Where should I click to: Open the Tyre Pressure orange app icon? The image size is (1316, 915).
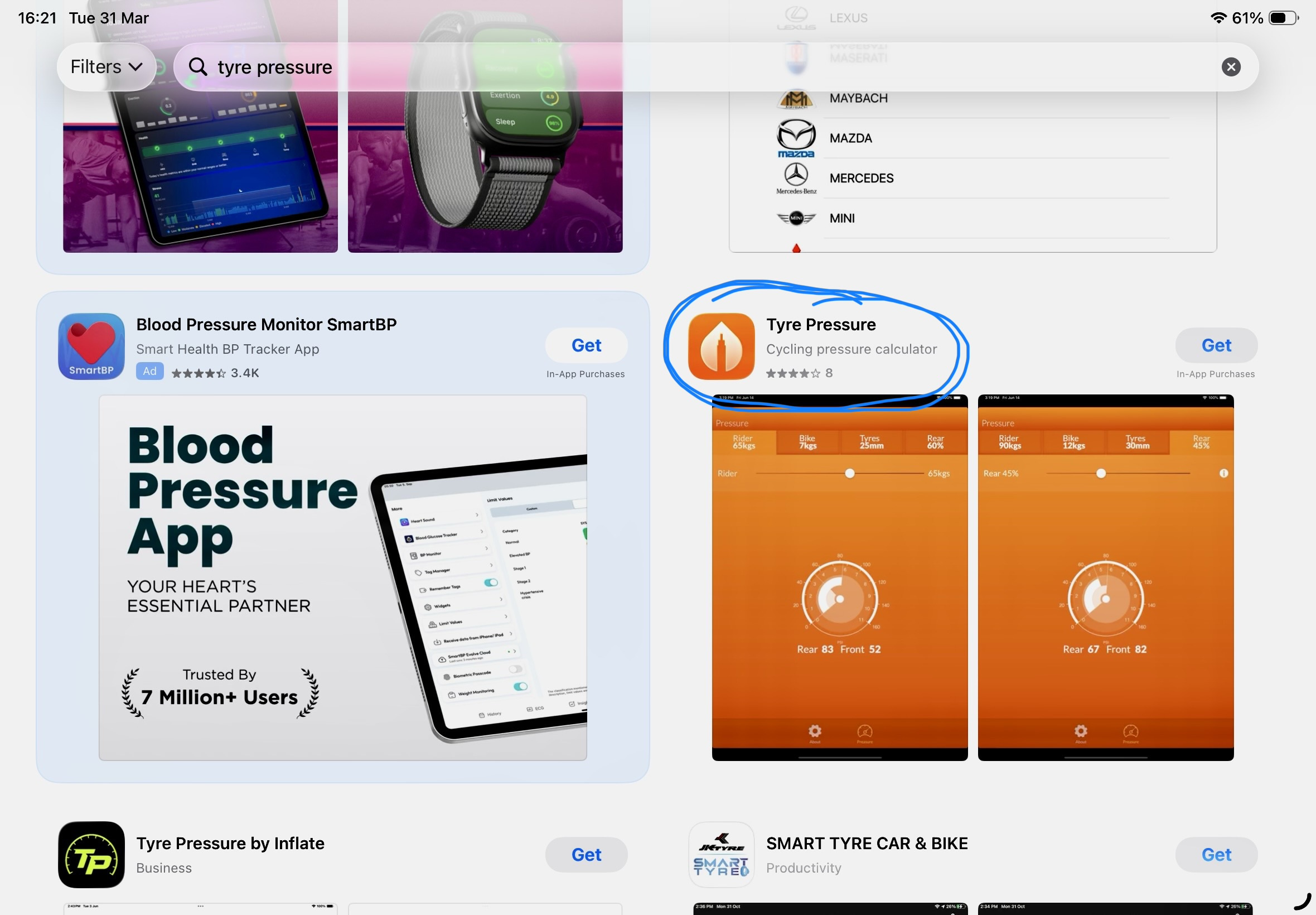(x=721, y=346)
